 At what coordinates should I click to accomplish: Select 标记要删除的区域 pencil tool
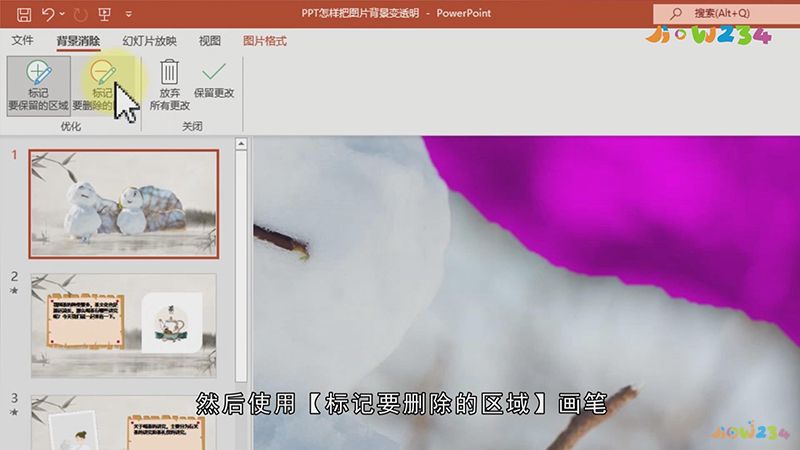tap(102, 86)
